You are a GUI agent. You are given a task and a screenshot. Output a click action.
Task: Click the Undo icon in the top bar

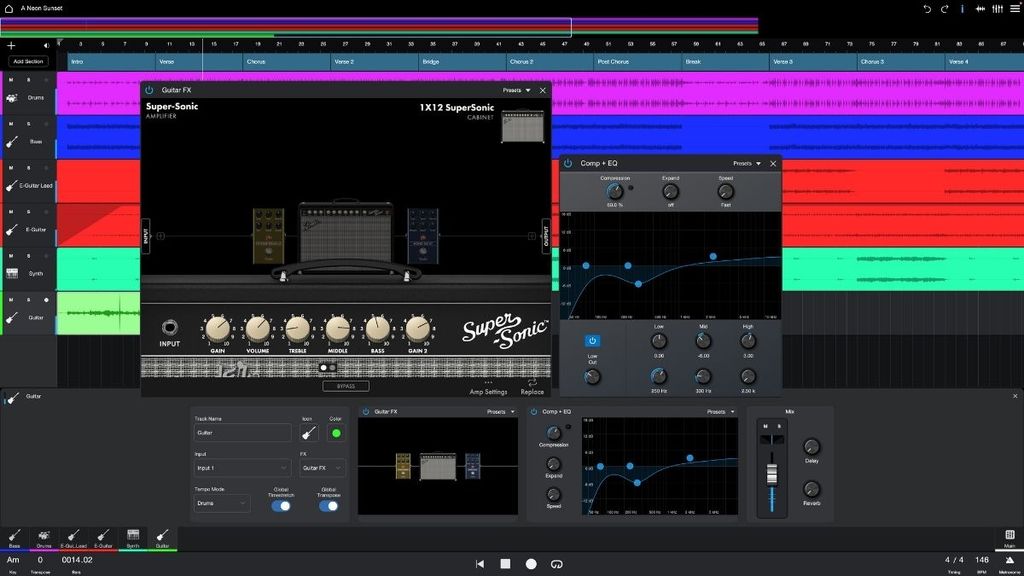point(927,8)
